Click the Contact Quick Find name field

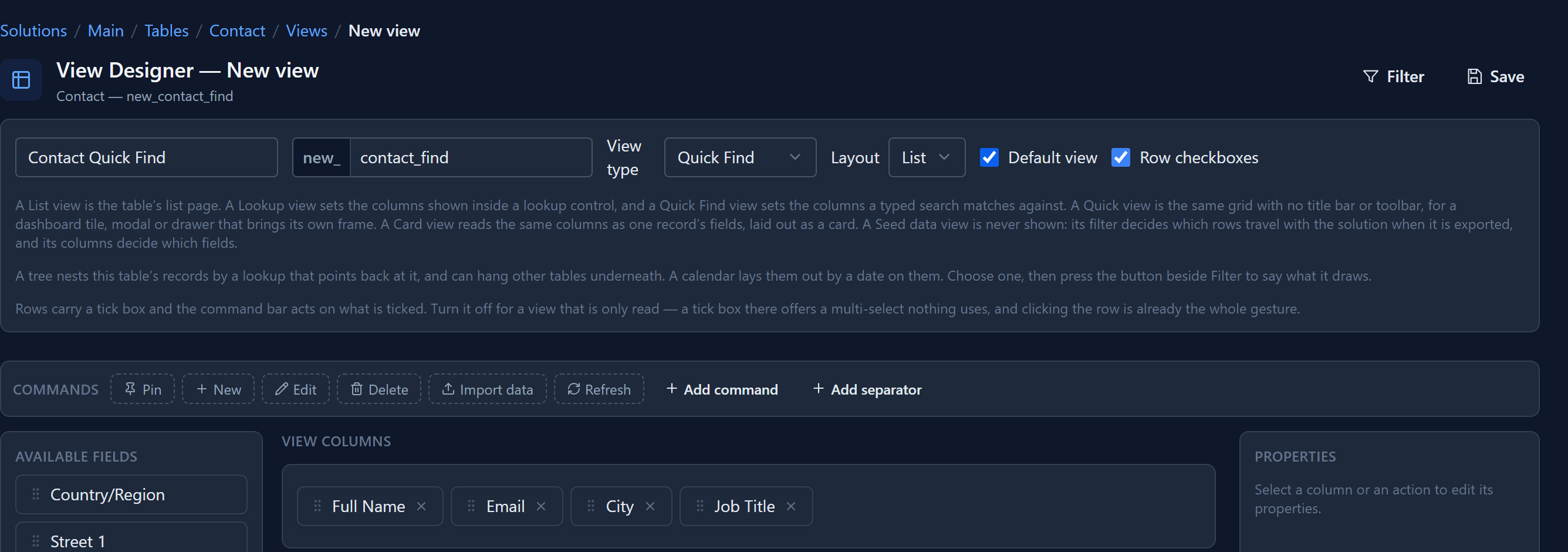(147, 157)
